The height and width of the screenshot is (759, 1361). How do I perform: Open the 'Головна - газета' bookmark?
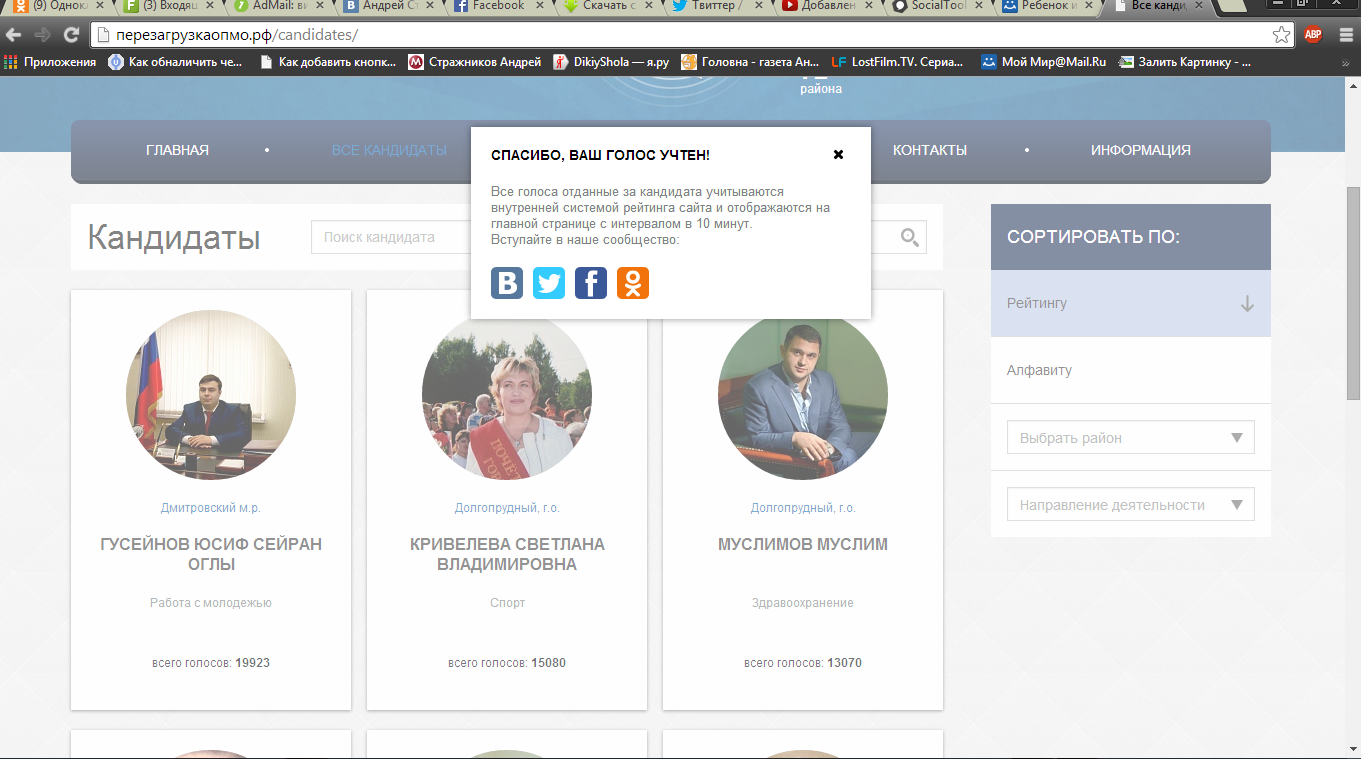(x=750, y=62)
